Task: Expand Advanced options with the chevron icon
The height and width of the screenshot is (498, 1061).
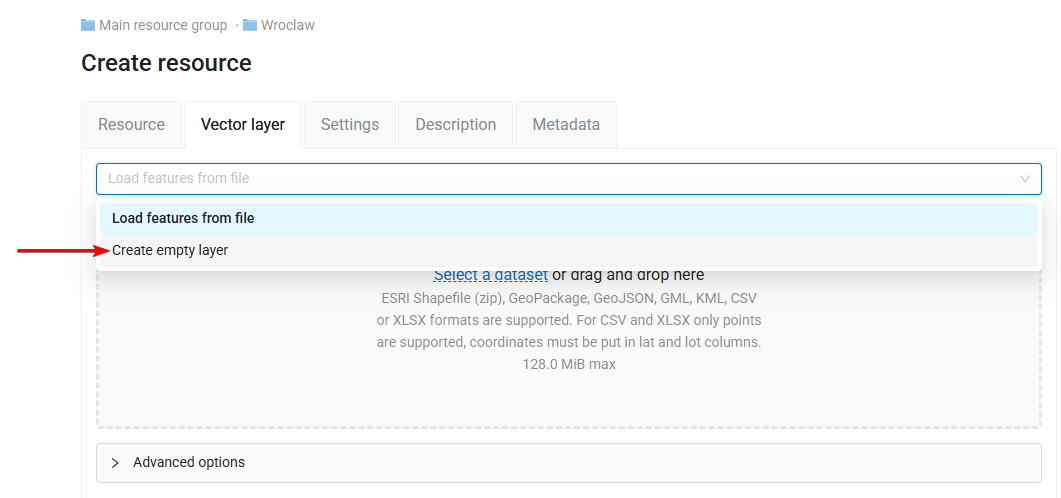Action: coord(115,463)
